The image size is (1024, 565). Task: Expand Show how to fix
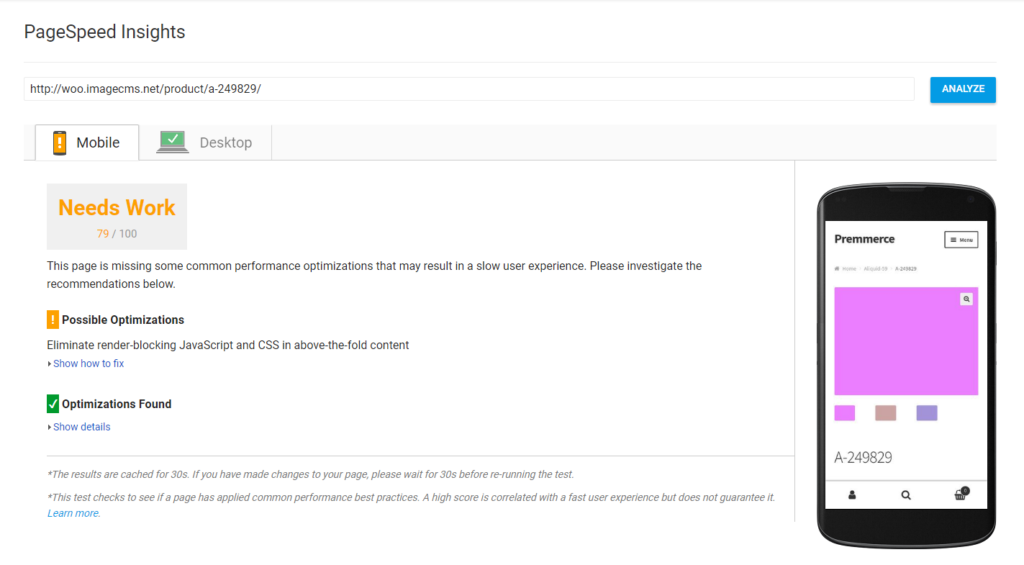point(88,363)
